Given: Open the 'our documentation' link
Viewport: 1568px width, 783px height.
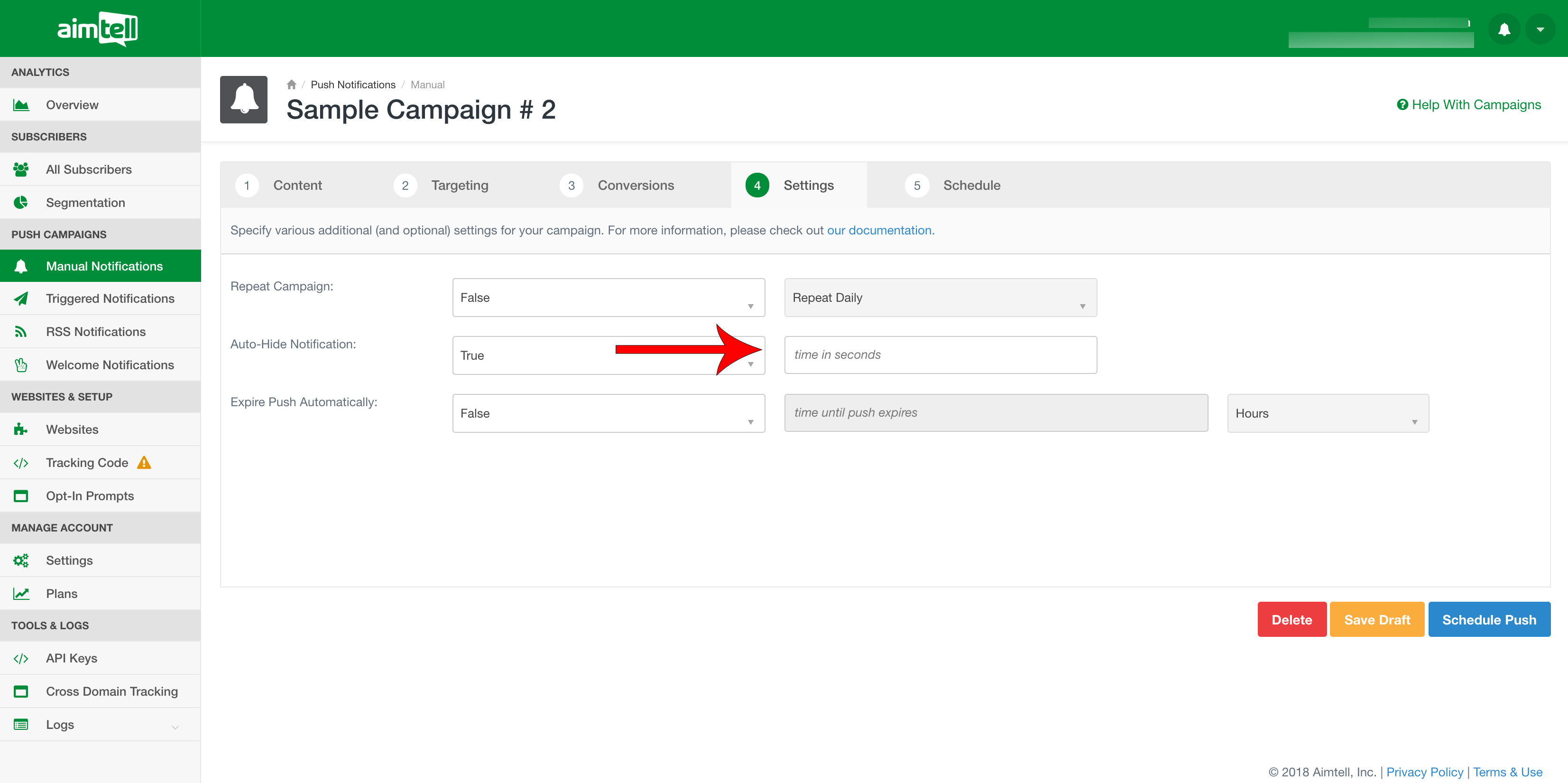Looking at the screenshot, I should [880, 230].
